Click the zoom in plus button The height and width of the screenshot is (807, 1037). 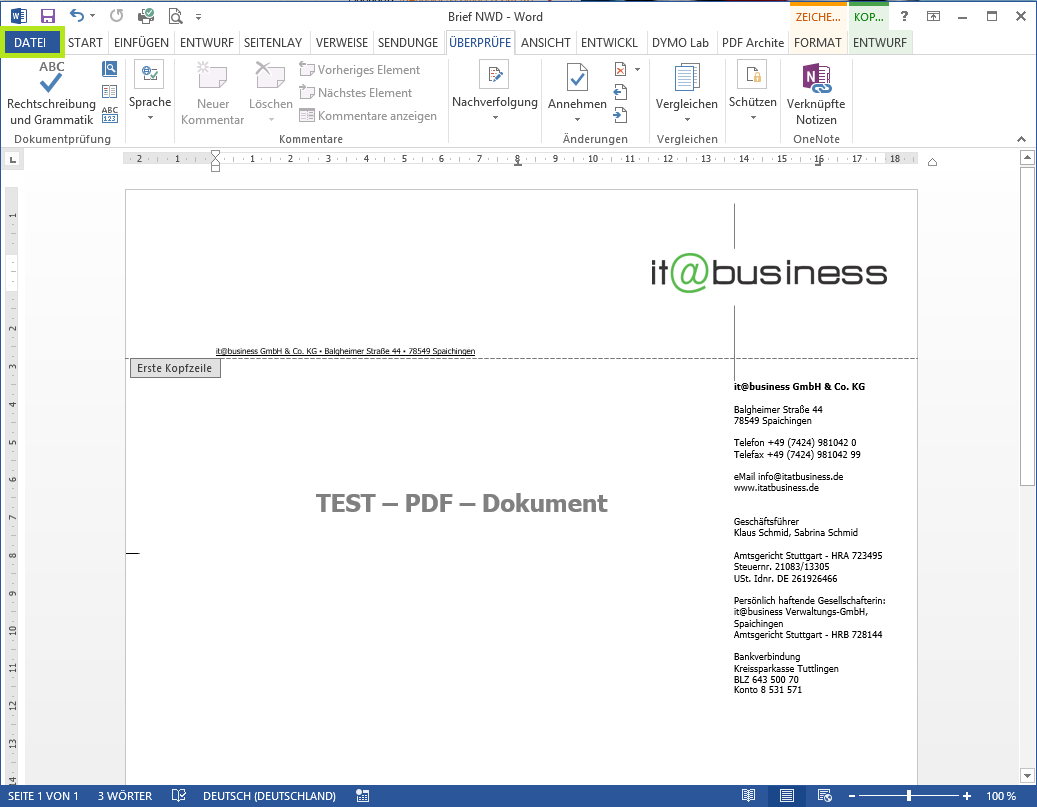[x=967, y=796]
